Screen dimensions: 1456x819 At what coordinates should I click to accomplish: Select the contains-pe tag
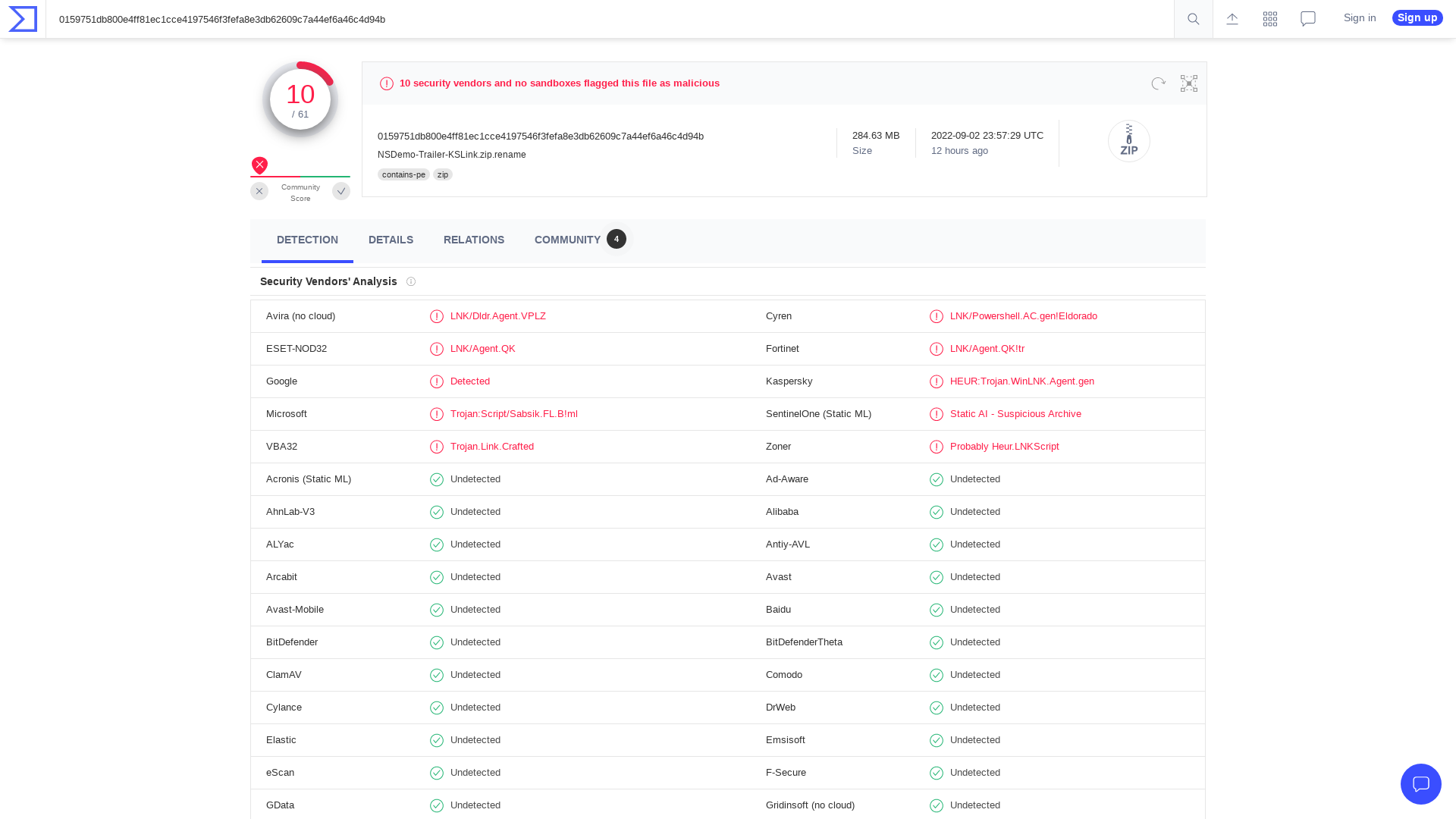[x=403, y=174]
